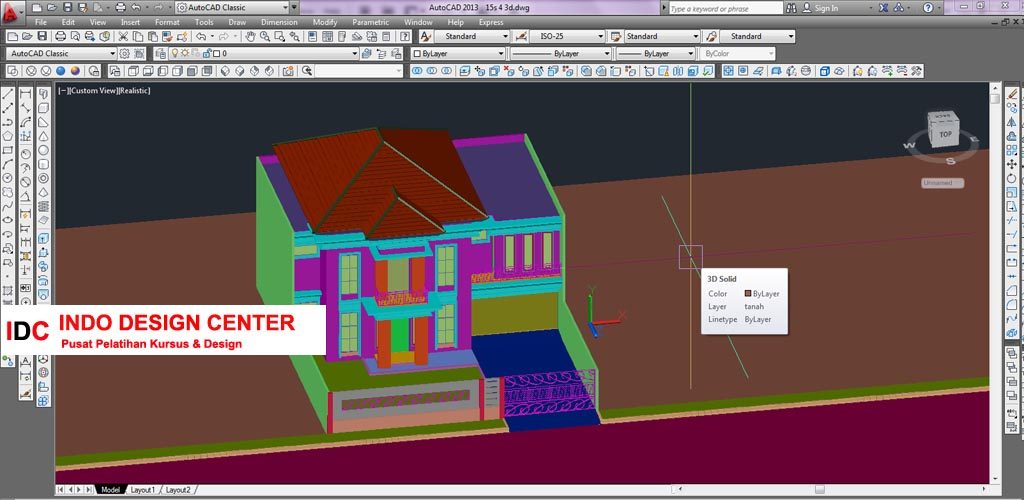Select Box tool in Modeling toolbar
This screenshot has width=1024, height=500.
[43, 108]
